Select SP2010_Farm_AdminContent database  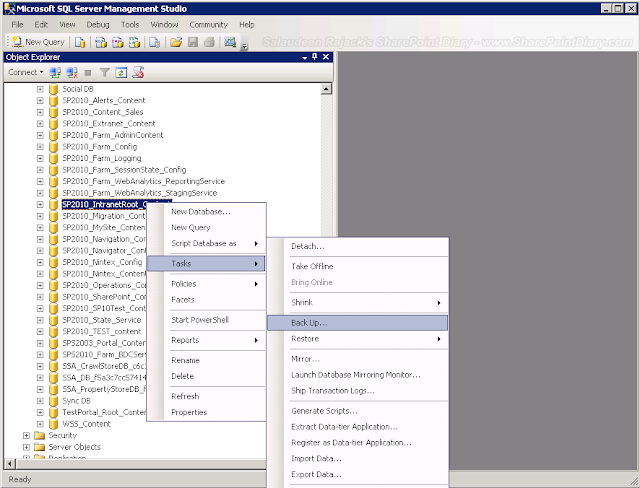click(113, 135)
